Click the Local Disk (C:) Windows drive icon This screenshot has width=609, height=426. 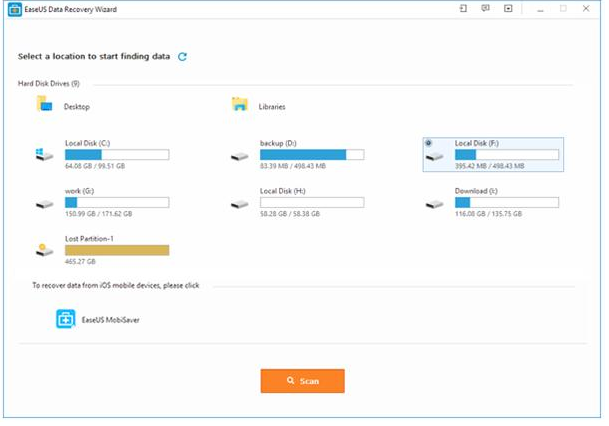point(44,154)
